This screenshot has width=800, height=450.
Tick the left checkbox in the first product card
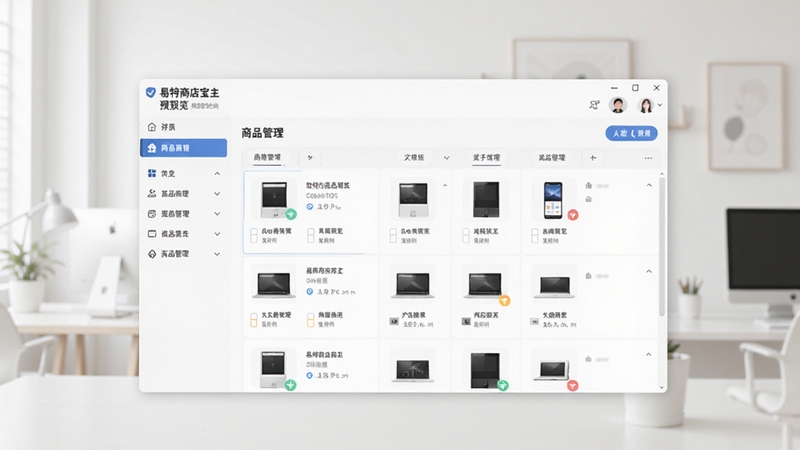254,235
